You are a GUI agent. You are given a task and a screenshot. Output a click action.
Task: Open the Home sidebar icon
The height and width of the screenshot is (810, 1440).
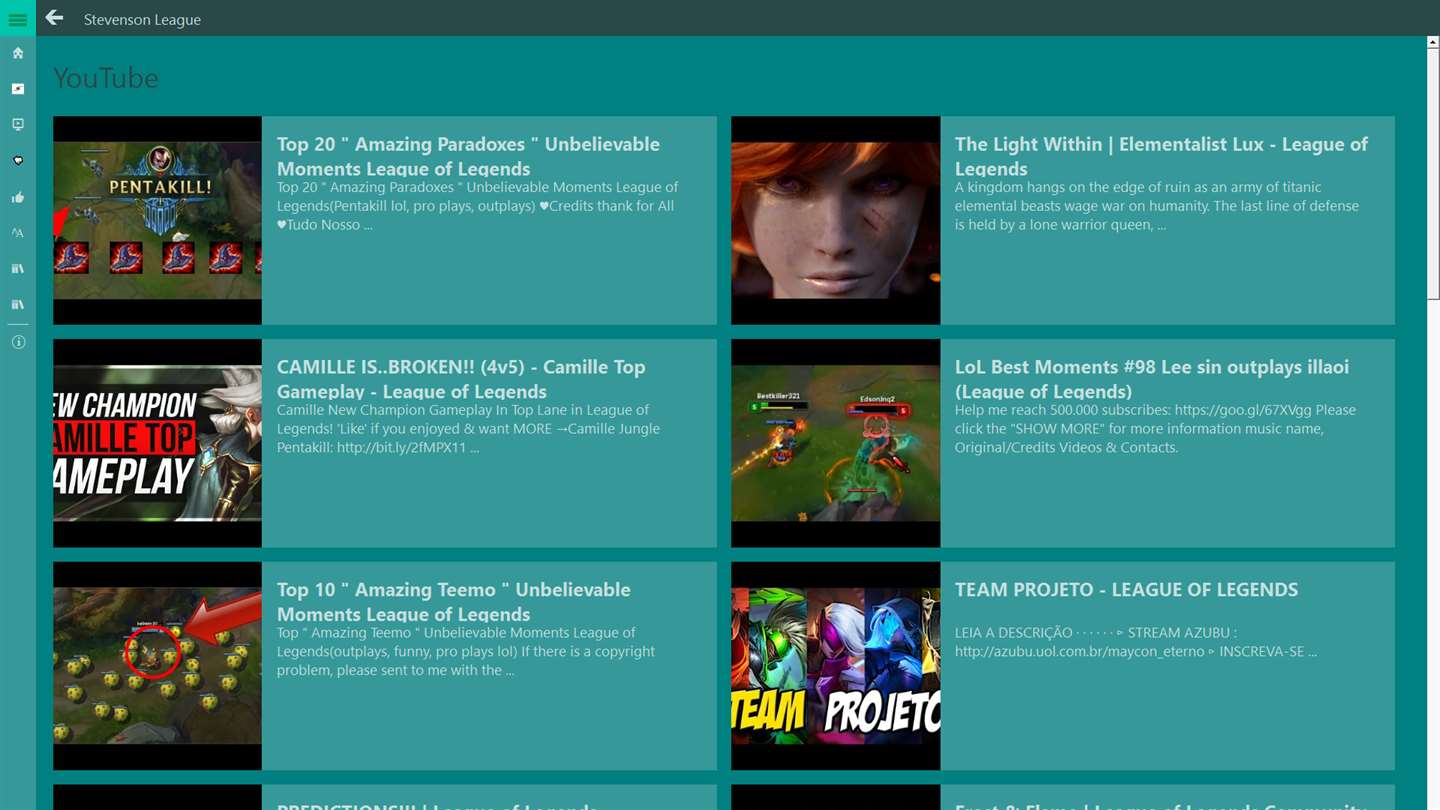click(18, 53)
